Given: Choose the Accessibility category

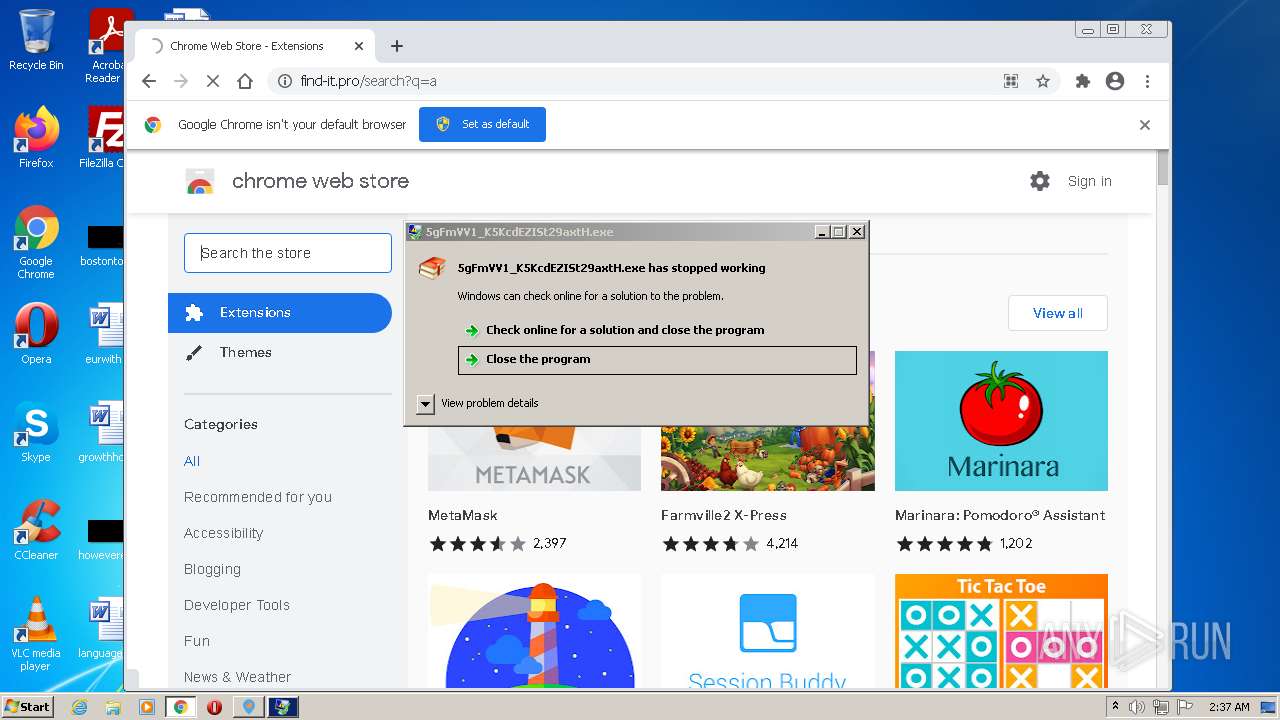Looking at the screenshot, I should tap(224, 533).
